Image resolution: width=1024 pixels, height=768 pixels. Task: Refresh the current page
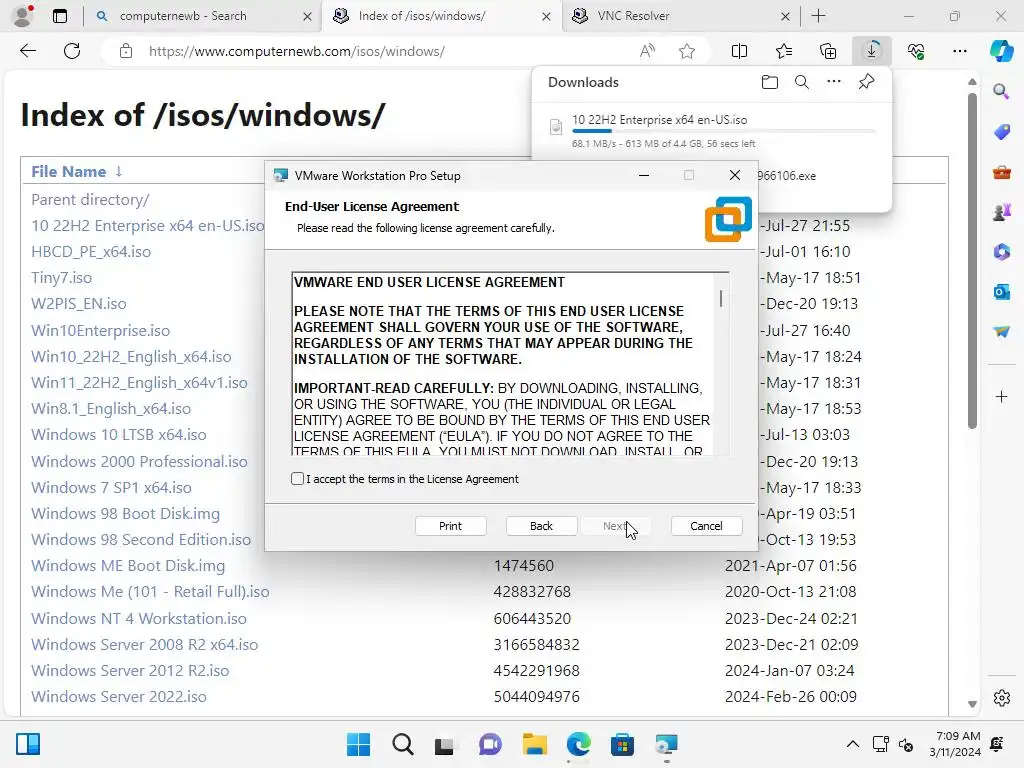coord(72,51)
